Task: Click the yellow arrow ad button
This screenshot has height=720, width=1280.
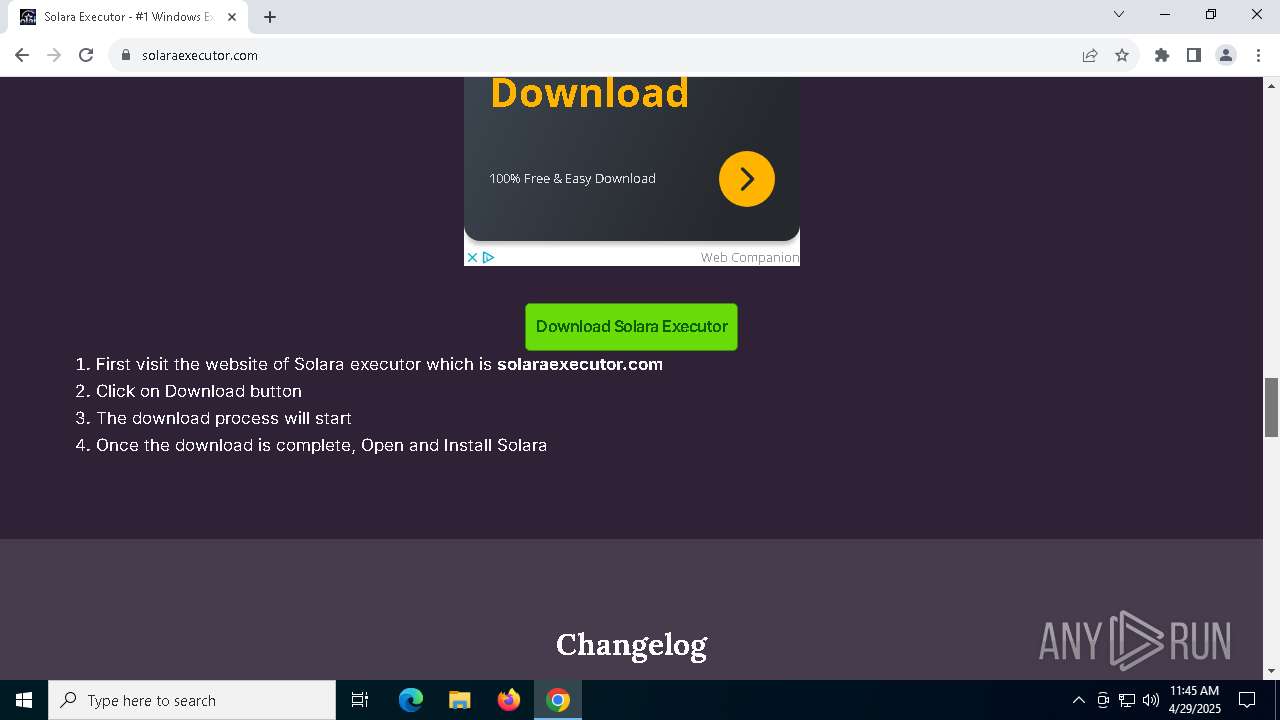Action: pos(747,179)
